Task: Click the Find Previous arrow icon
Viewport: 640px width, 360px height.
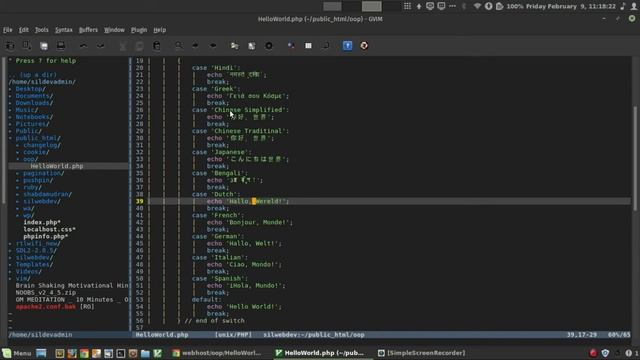Action: pos(213,46)
